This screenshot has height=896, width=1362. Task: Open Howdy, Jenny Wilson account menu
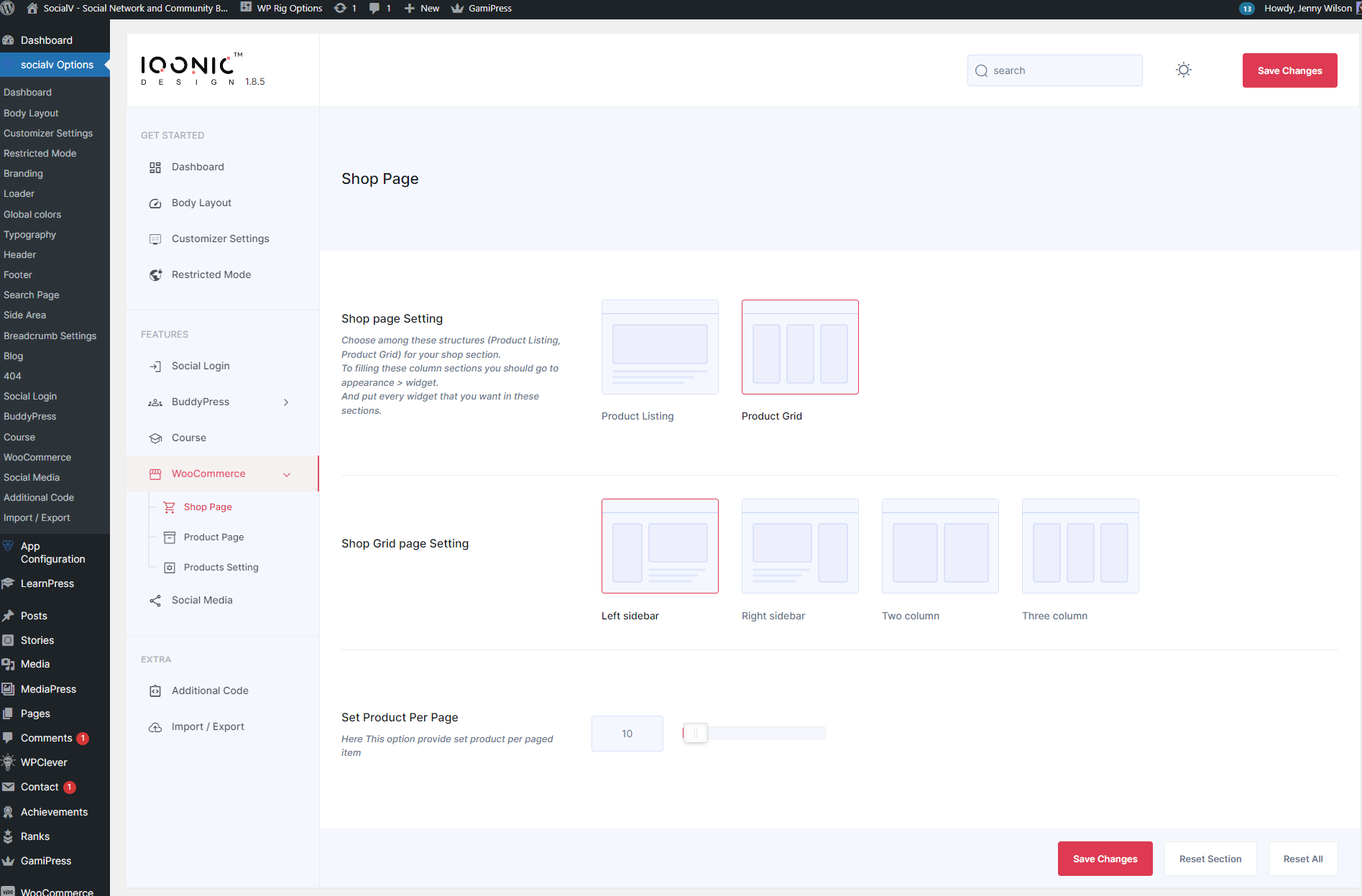(x=1307, y=9)
